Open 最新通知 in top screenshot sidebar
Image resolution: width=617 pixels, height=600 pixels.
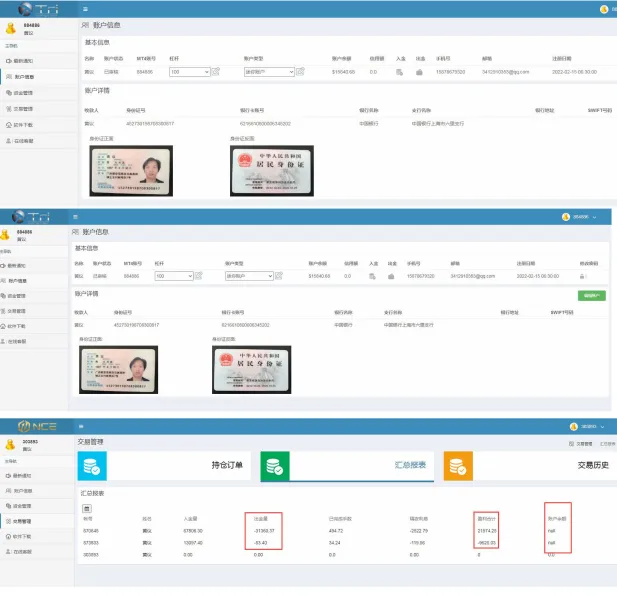point(39,61)
